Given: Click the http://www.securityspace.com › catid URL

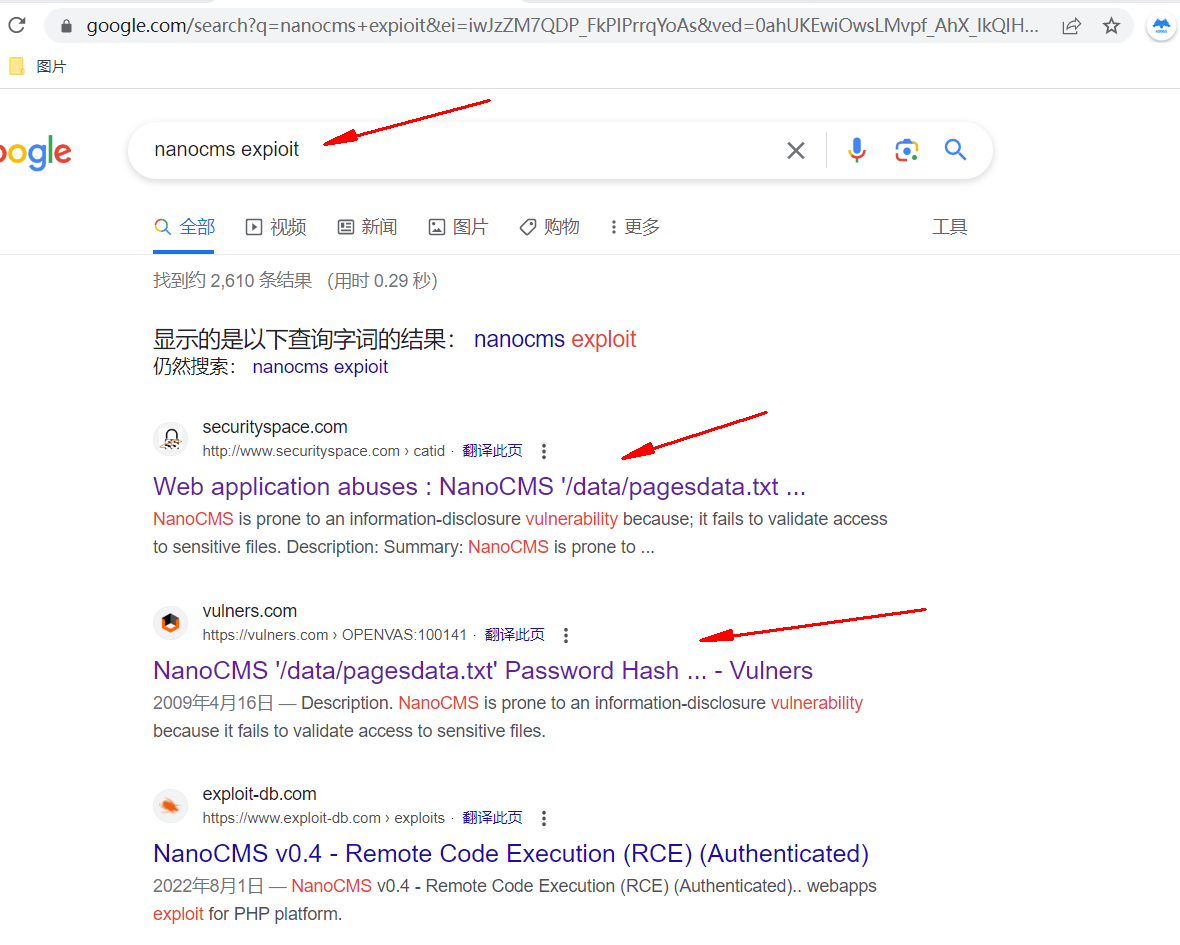Looking at the screenshot, I should 323,451.
